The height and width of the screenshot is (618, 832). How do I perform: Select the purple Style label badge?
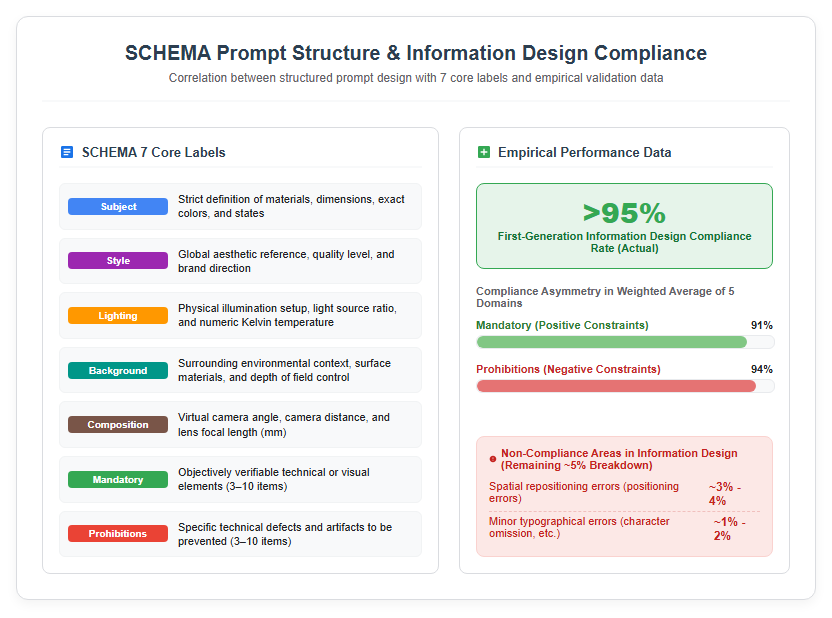[118, 260]
